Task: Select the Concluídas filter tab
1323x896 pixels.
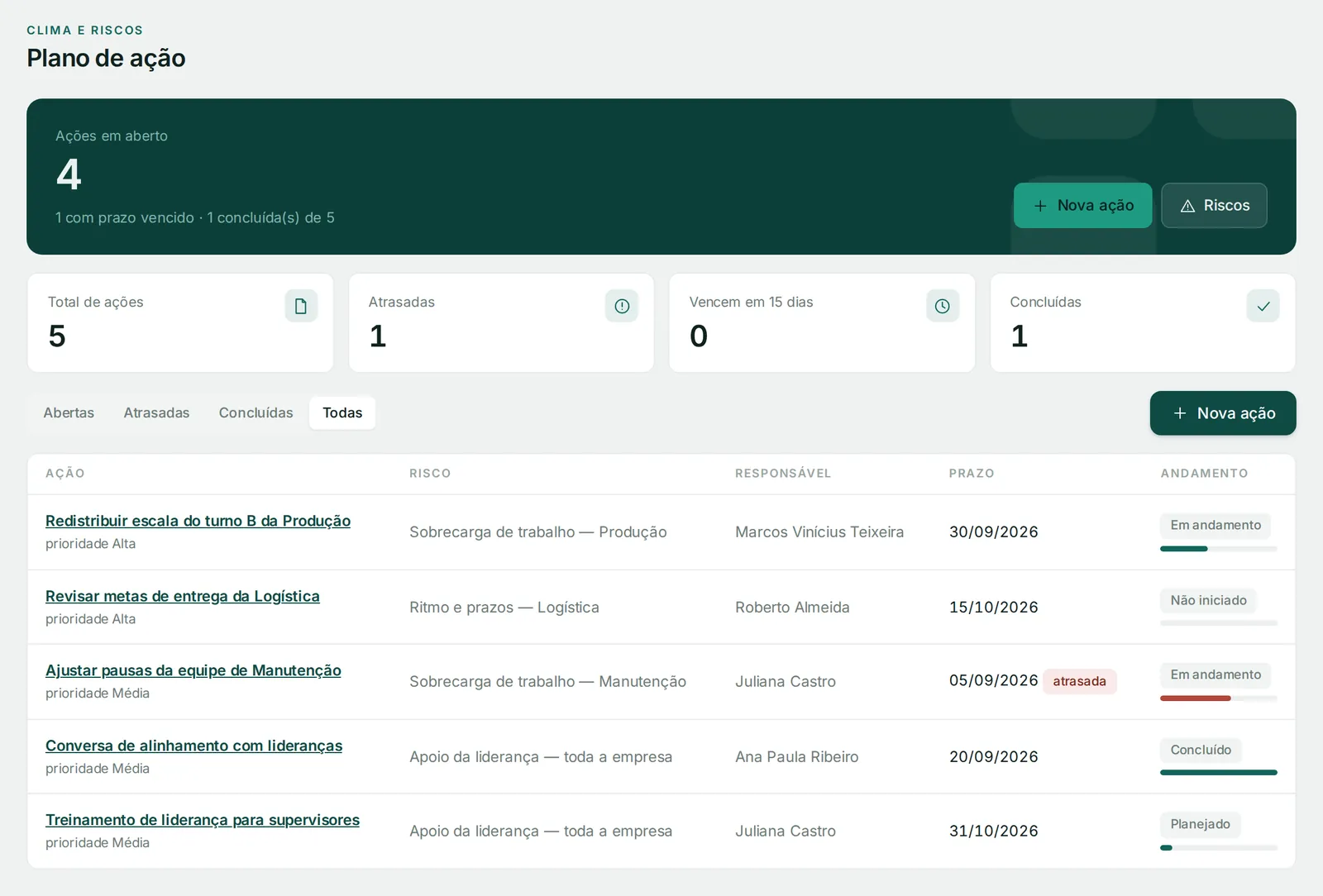Action: 256,412
